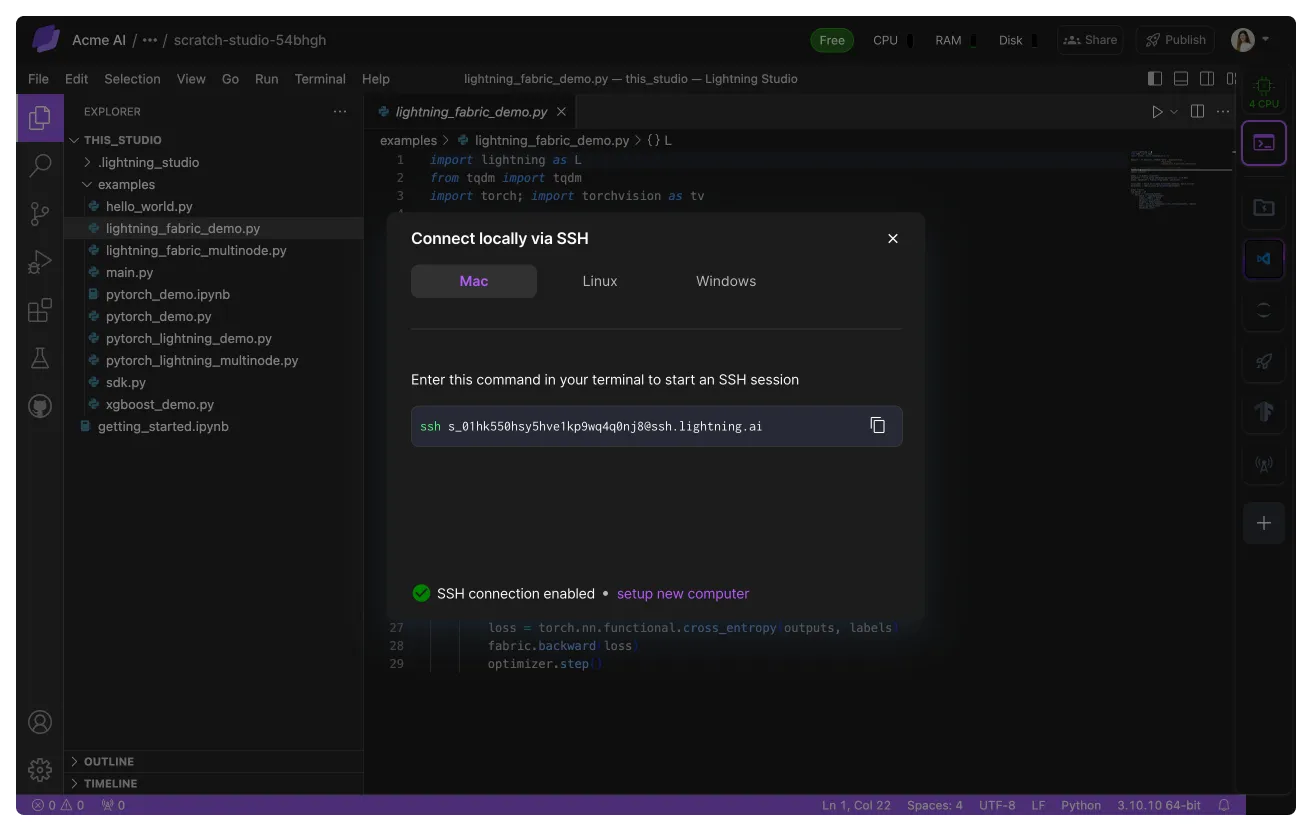Copy the SSH command with the copy icon
The image size is (1312, 831).
(x=877, y=425)
